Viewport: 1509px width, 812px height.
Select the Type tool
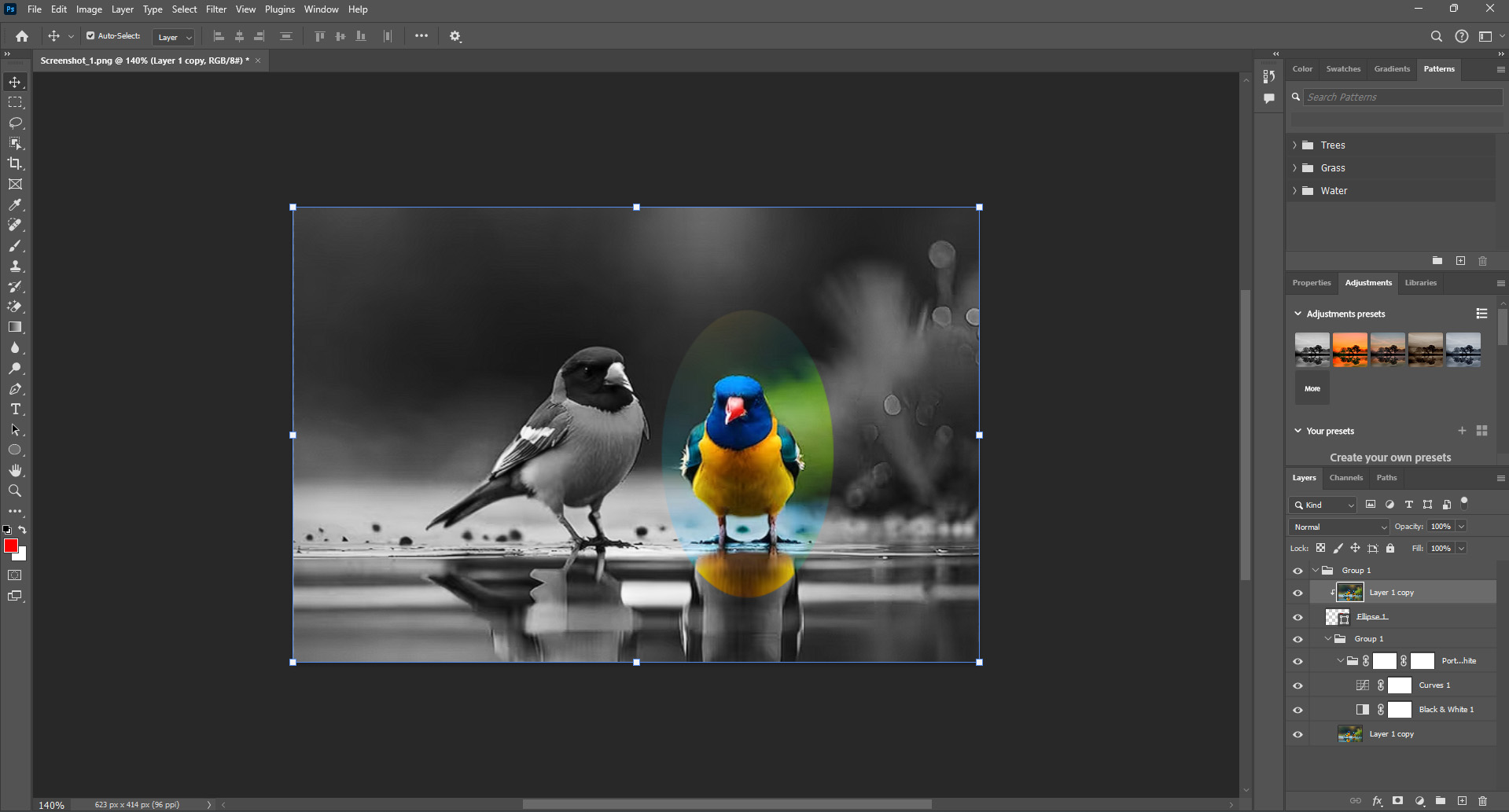(15, 409)
